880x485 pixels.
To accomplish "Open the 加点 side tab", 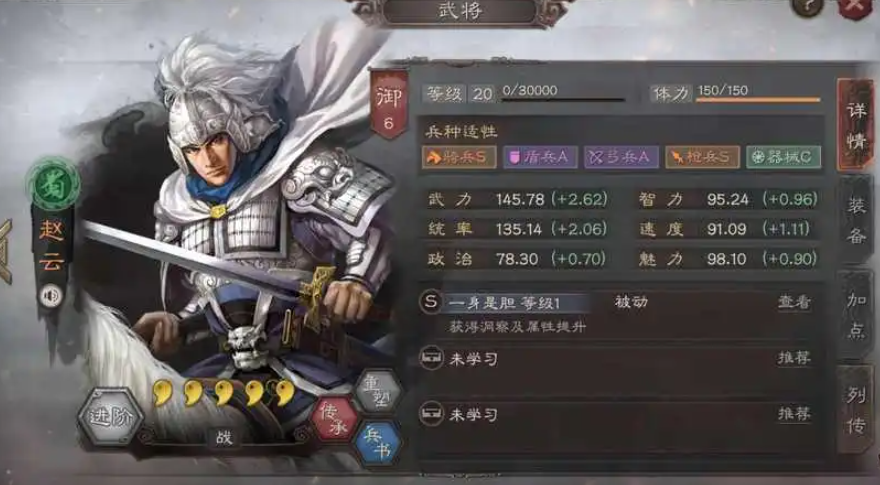I will 855,314.
